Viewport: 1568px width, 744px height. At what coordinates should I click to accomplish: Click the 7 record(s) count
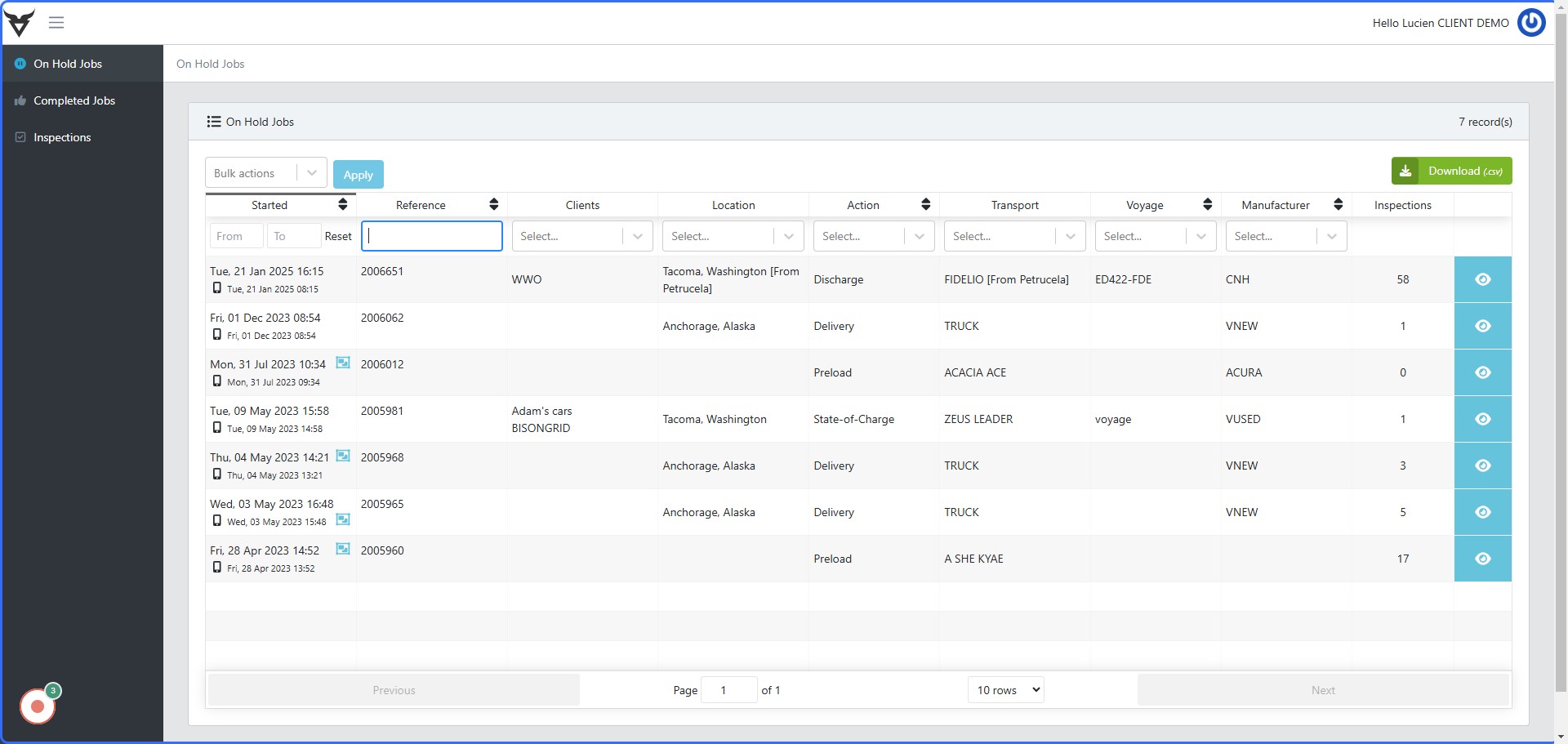pyautogui.click(x=1486, y=122)
